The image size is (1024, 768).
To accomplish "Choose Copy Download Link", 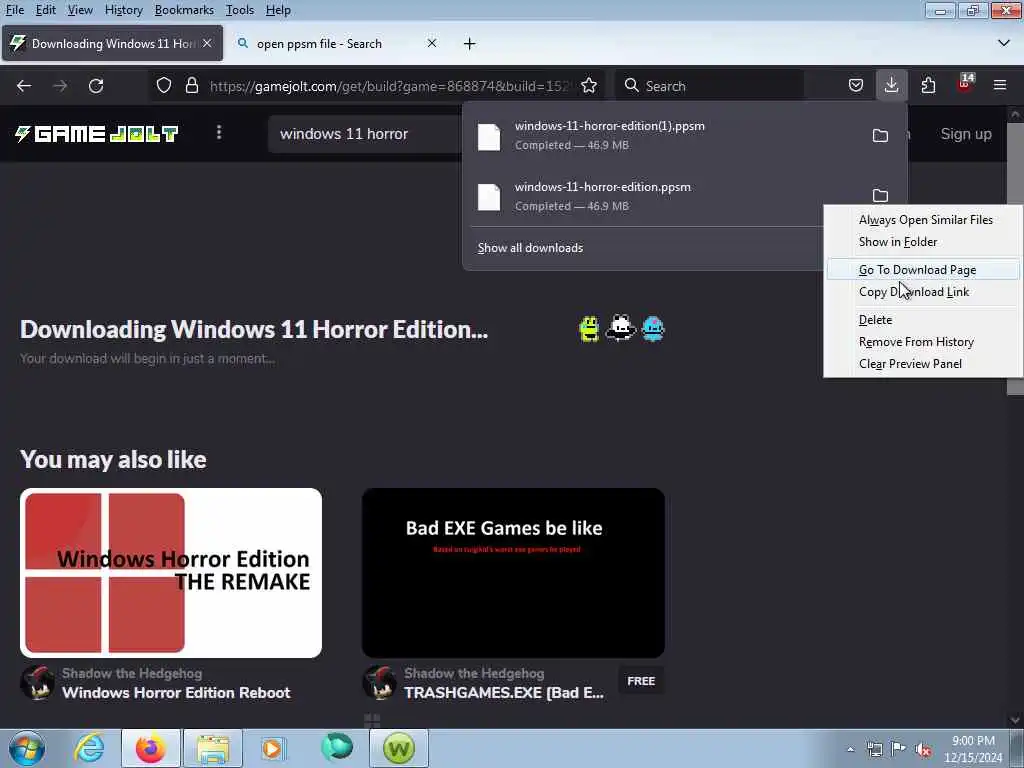I will (923, 292).
